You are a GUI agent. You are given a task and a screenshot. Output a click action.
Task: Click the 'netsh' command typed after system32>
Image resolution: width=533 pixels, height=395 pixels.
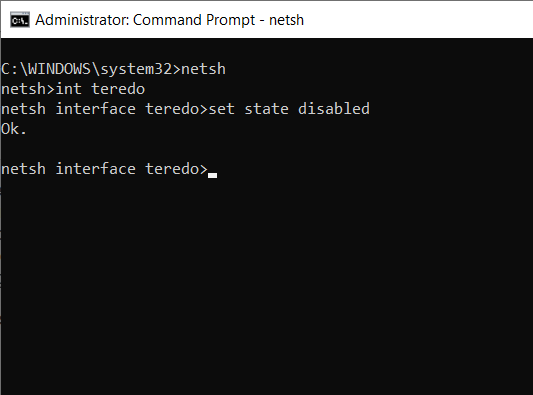203,69
